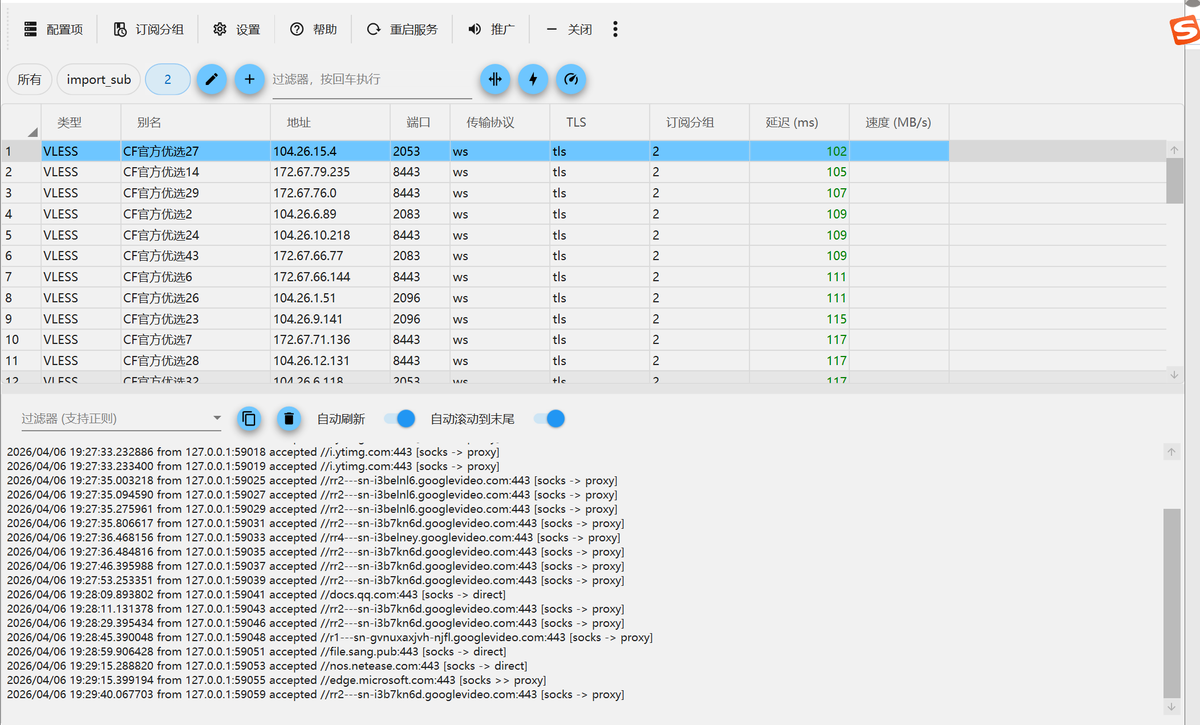Sort by the 端口 column header
The width and height of the screenshot is (1200, 725).
[420, 122]
